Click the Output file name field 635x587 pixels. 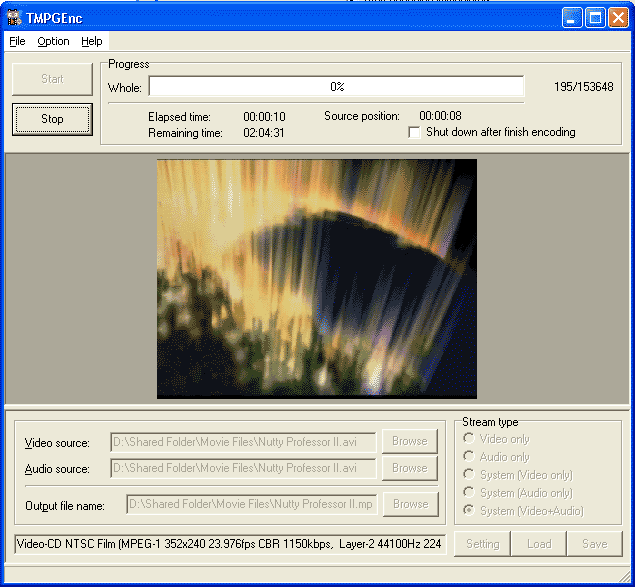tap(251, 504)
